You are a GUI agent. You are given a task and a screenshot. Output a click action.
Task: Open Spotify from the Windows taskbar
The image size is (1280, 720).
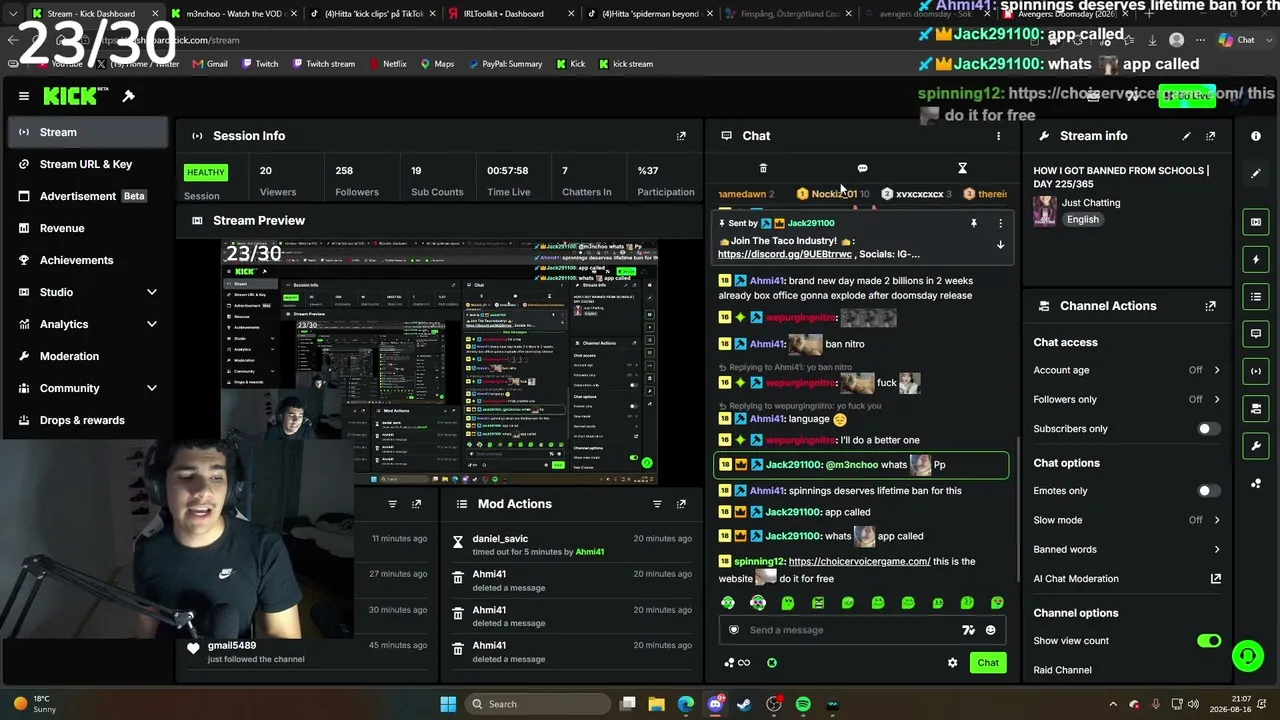803,704
